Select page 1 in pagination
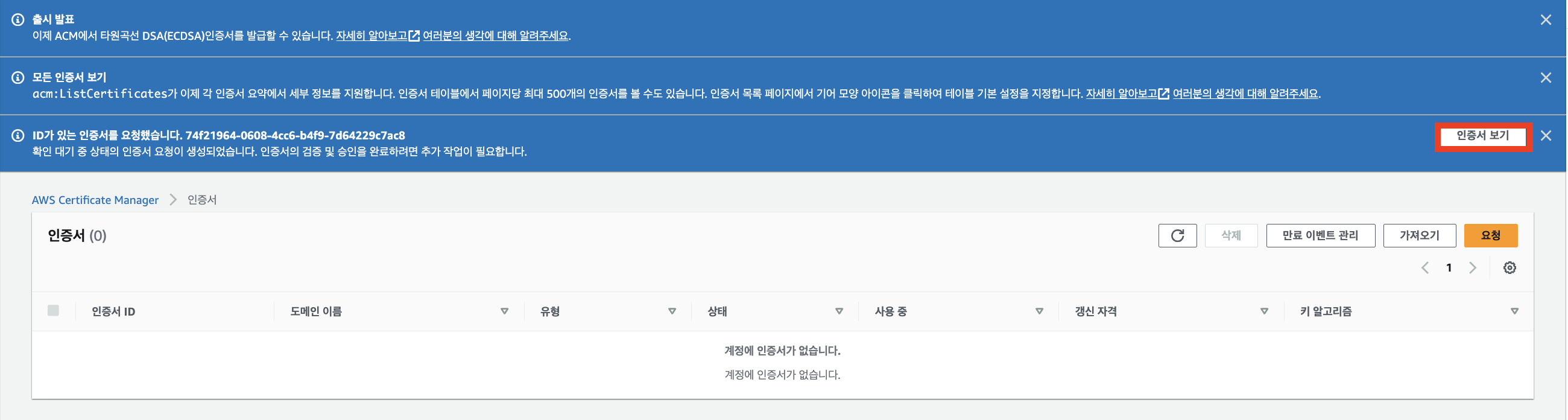 (x=1450, y=268)
